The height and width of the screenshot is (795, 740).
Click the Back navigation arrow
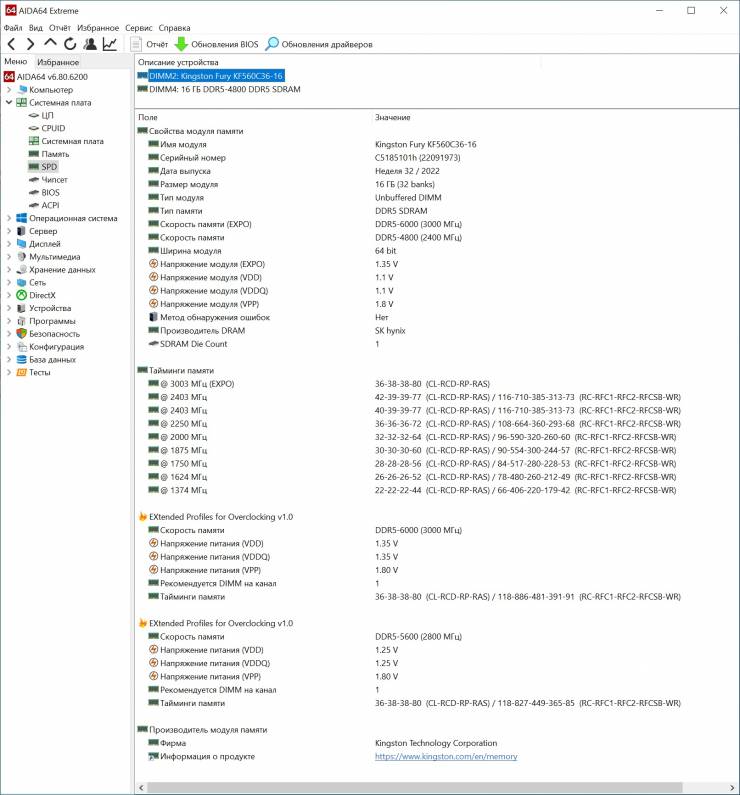pos(12,44)
